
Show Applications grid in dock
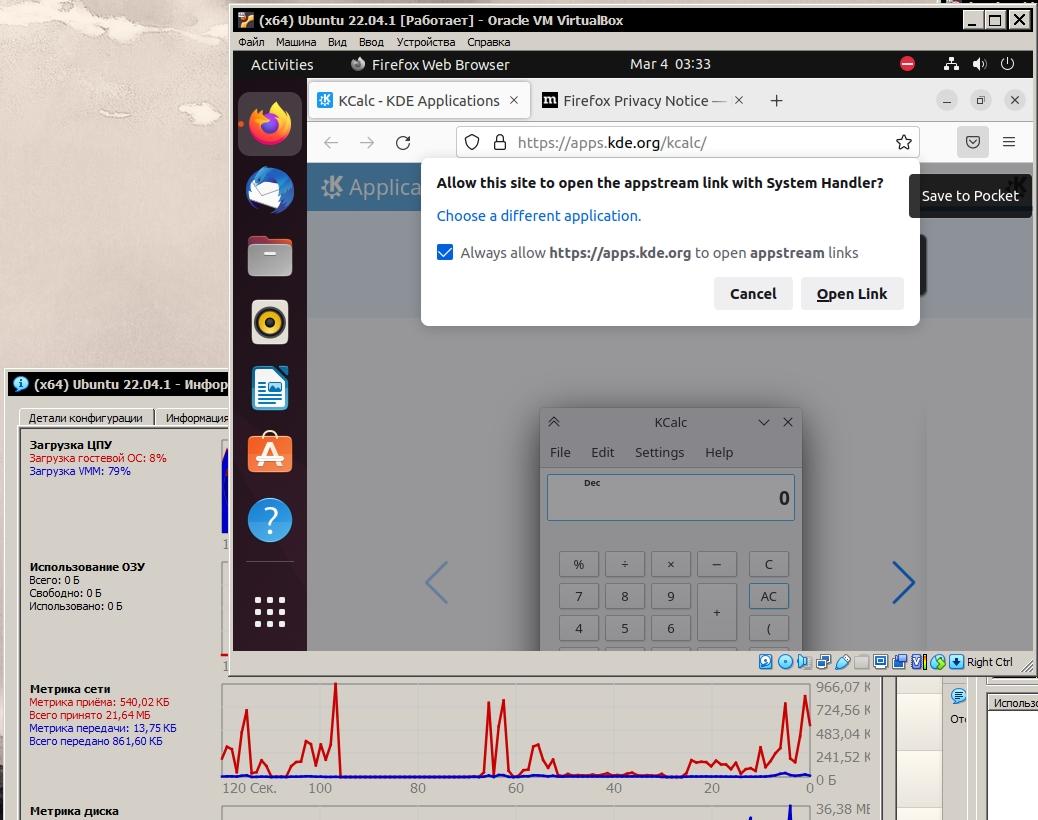[x=269, y=612]
